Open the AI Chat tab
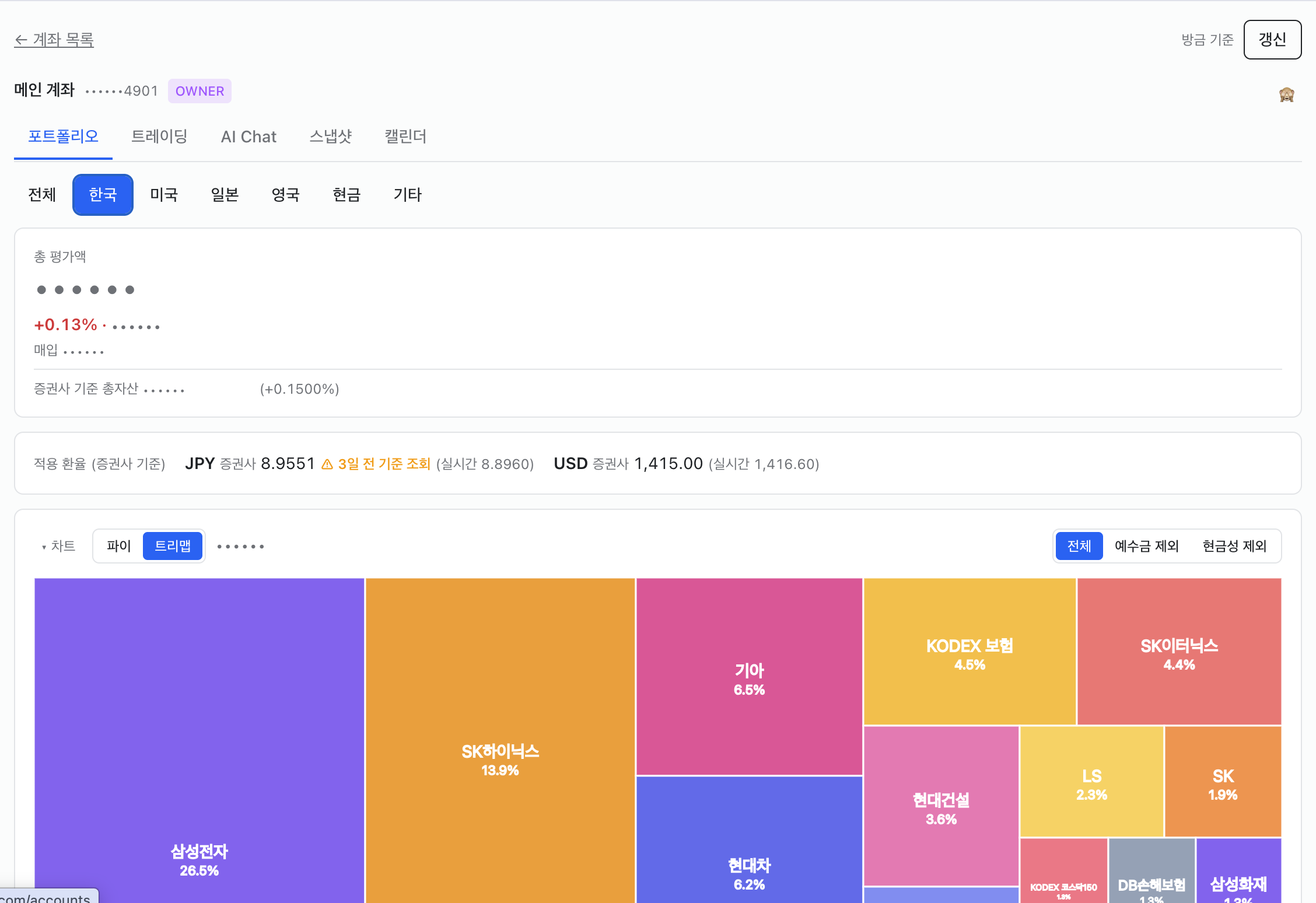This screenshot has height=903, width=1316. pos(249,136)
